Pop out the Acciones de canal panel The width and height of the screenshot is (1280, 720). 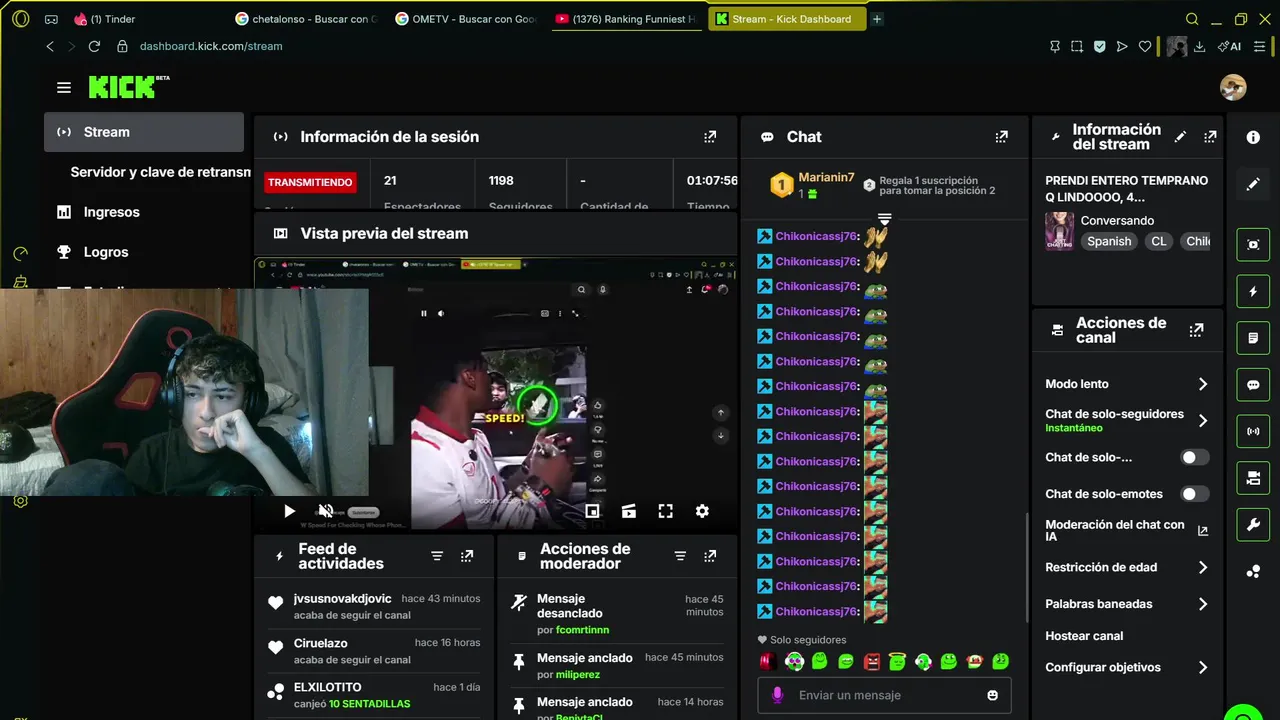(1196, 330)
